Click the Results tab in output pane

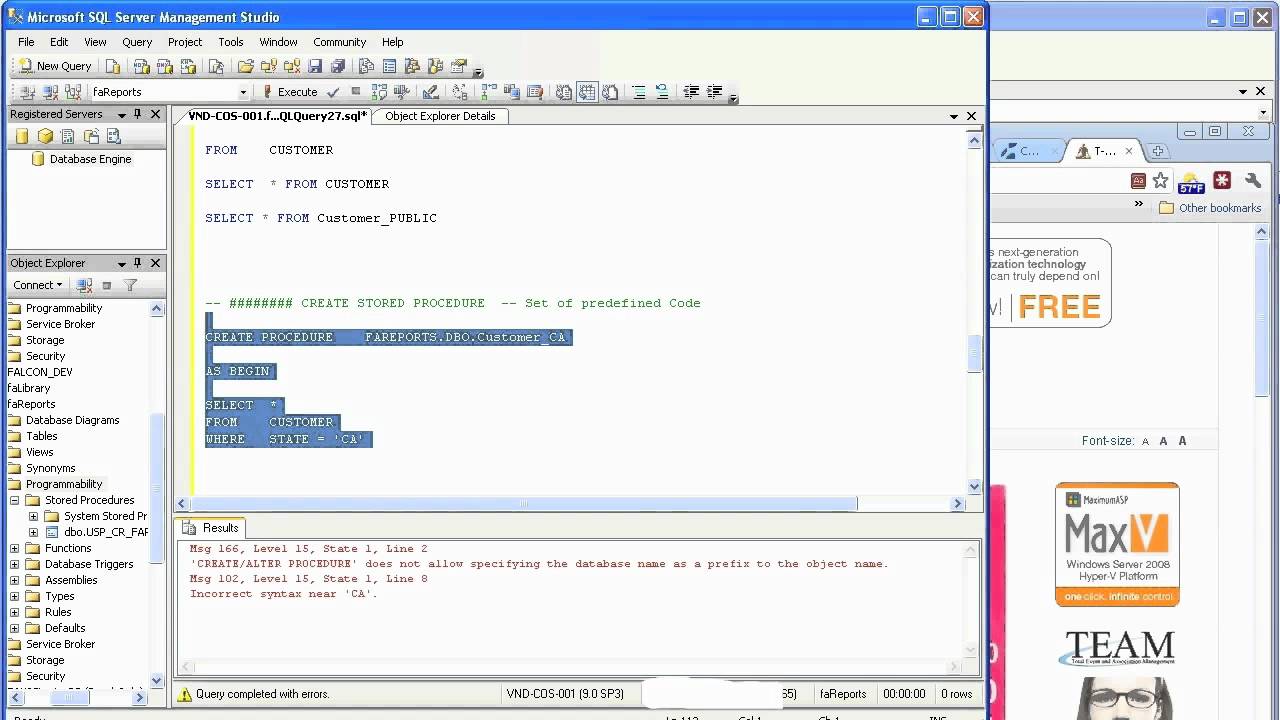tap(212, 528)
